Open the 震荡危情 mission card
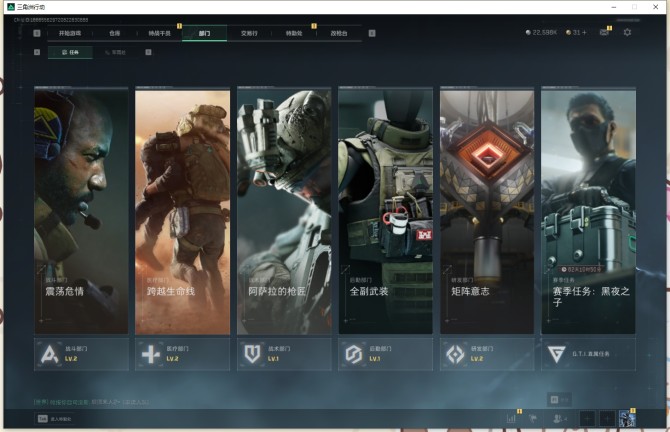670x432 pixels. 81,211
